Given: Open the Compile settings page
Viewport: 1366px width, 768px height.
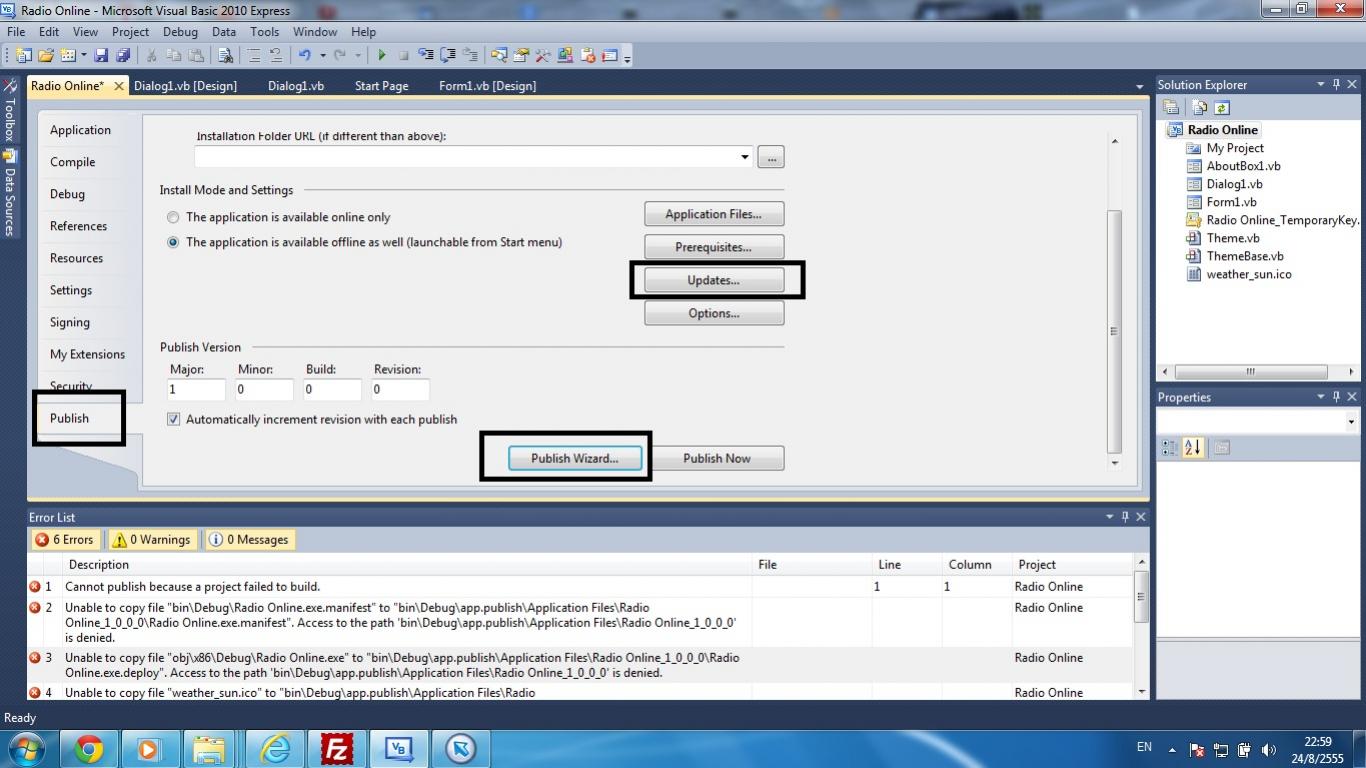Looking at the screenshot, I should tap(73, 162).
